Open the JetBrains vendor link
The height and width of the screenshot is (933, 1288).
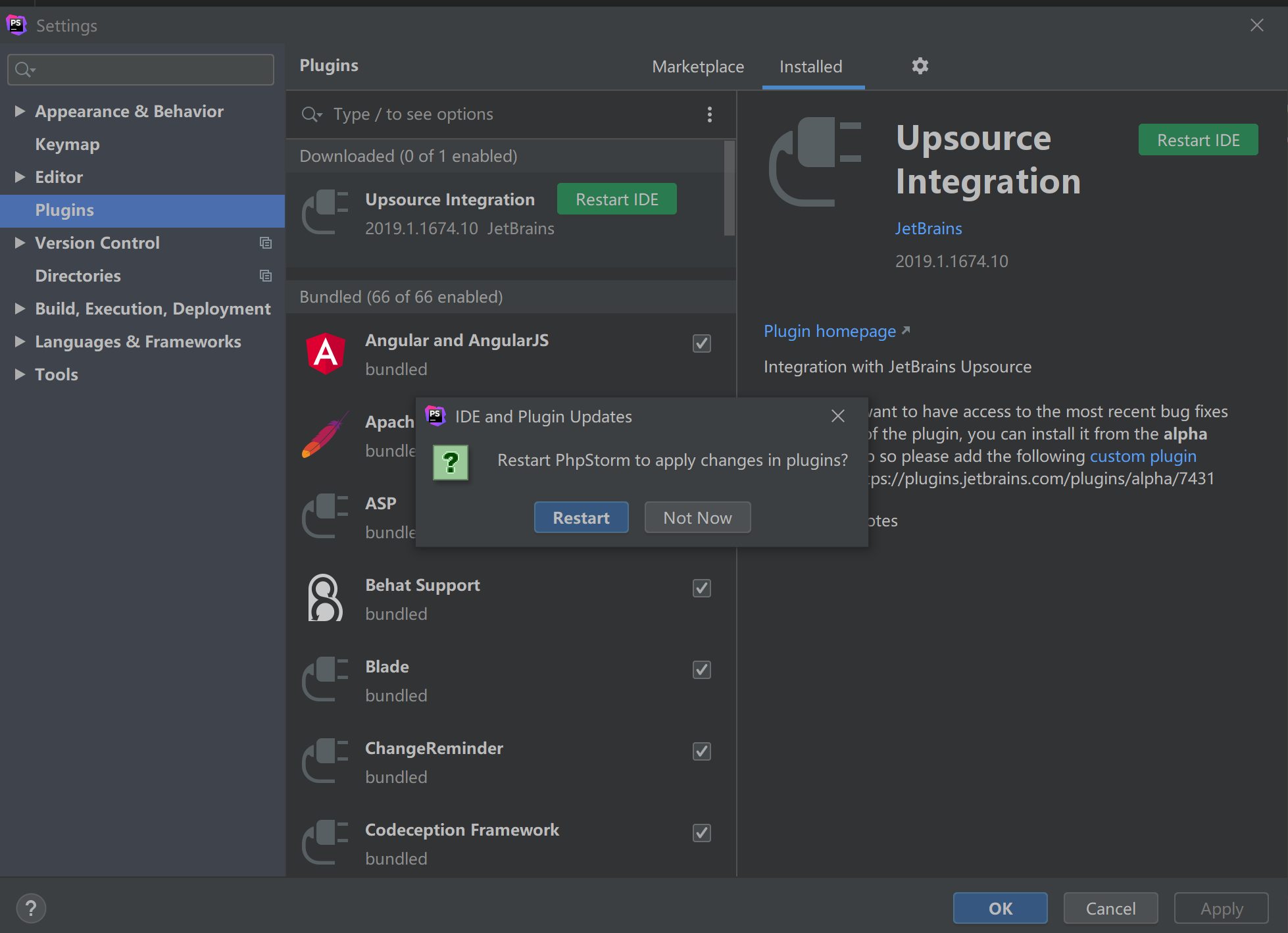point(928,229)
